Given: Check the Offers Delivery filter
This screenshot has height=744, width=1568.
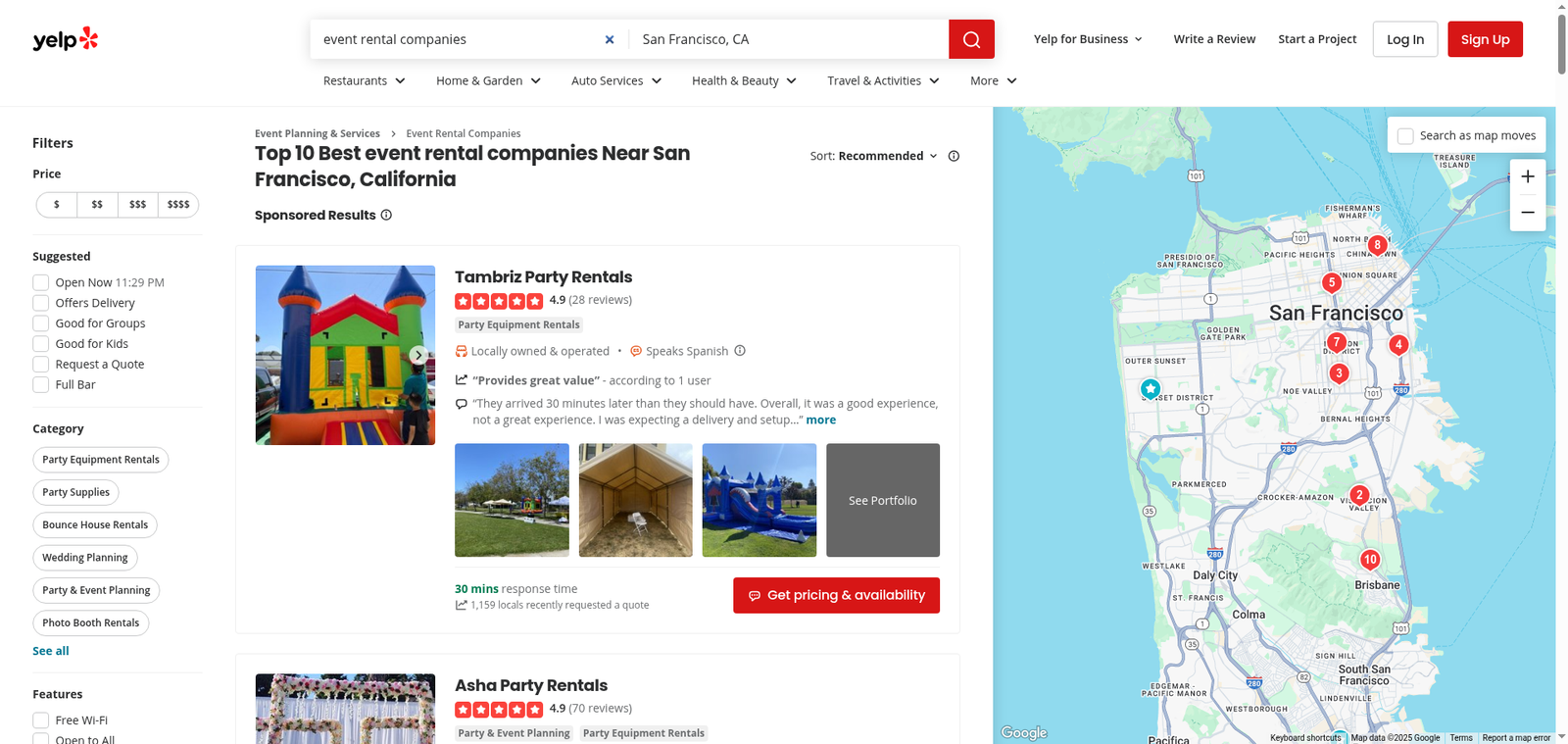Looking at the screenshot, I should tap(41, 303).
